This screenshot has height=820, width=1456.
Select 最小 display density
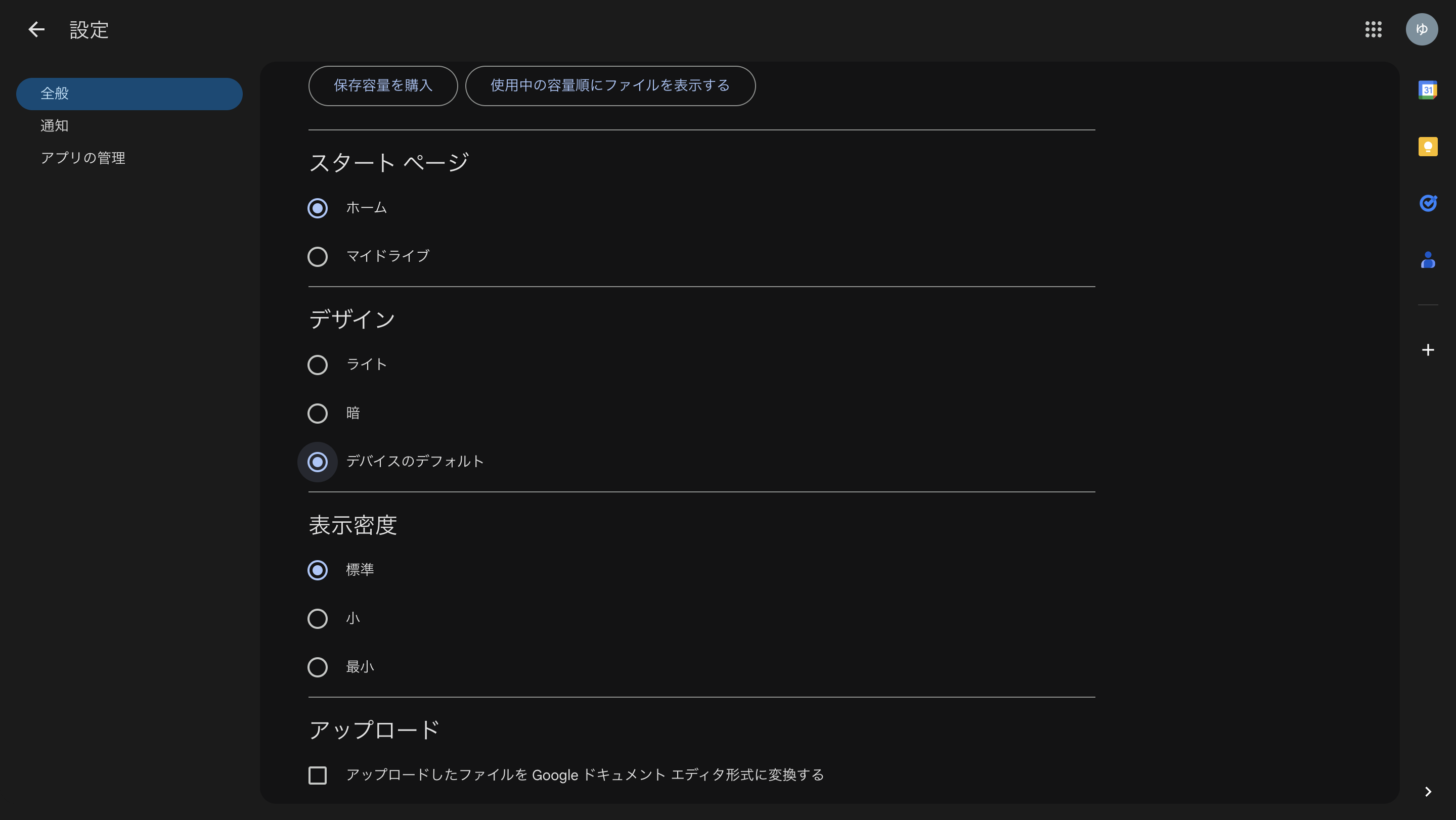point(318,667)
